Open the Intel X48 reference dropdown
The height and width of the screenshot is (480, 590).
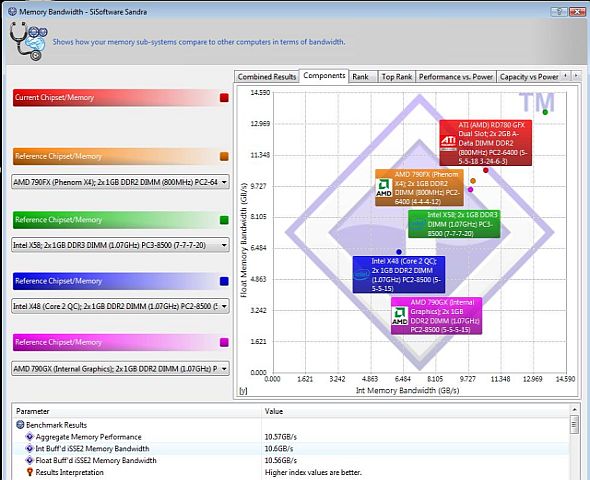[x=120, y=306]
